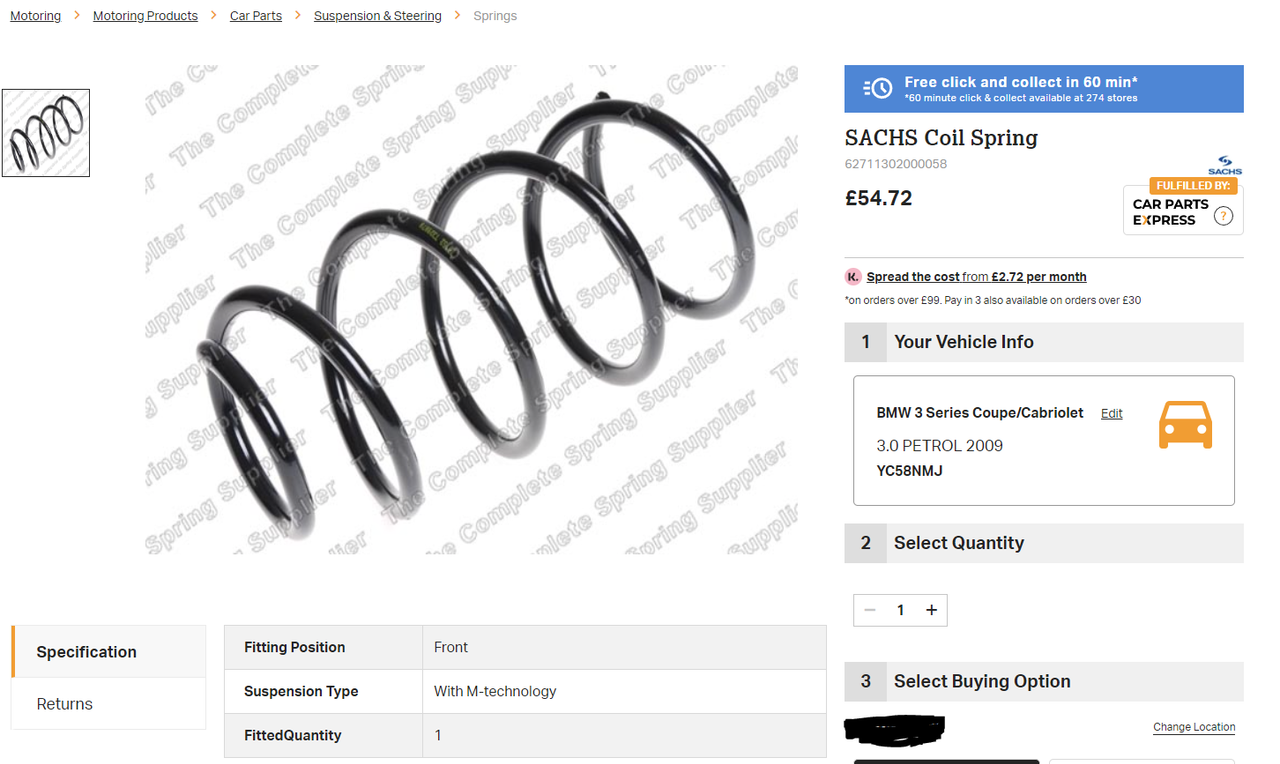Switch to the Returns tab
This screenshot has width=1280, height=764.
click(x=109, y=704)
